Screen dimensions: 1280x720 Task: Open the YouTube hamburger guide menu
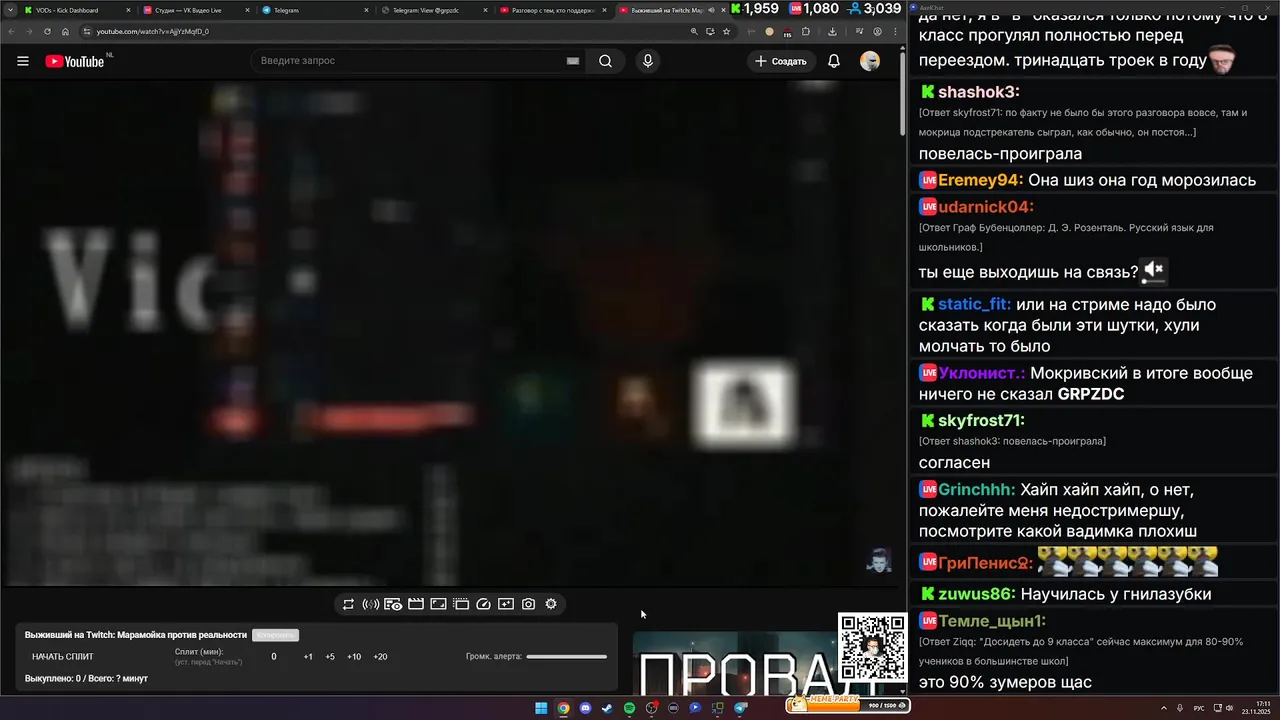tap(23, 61)
